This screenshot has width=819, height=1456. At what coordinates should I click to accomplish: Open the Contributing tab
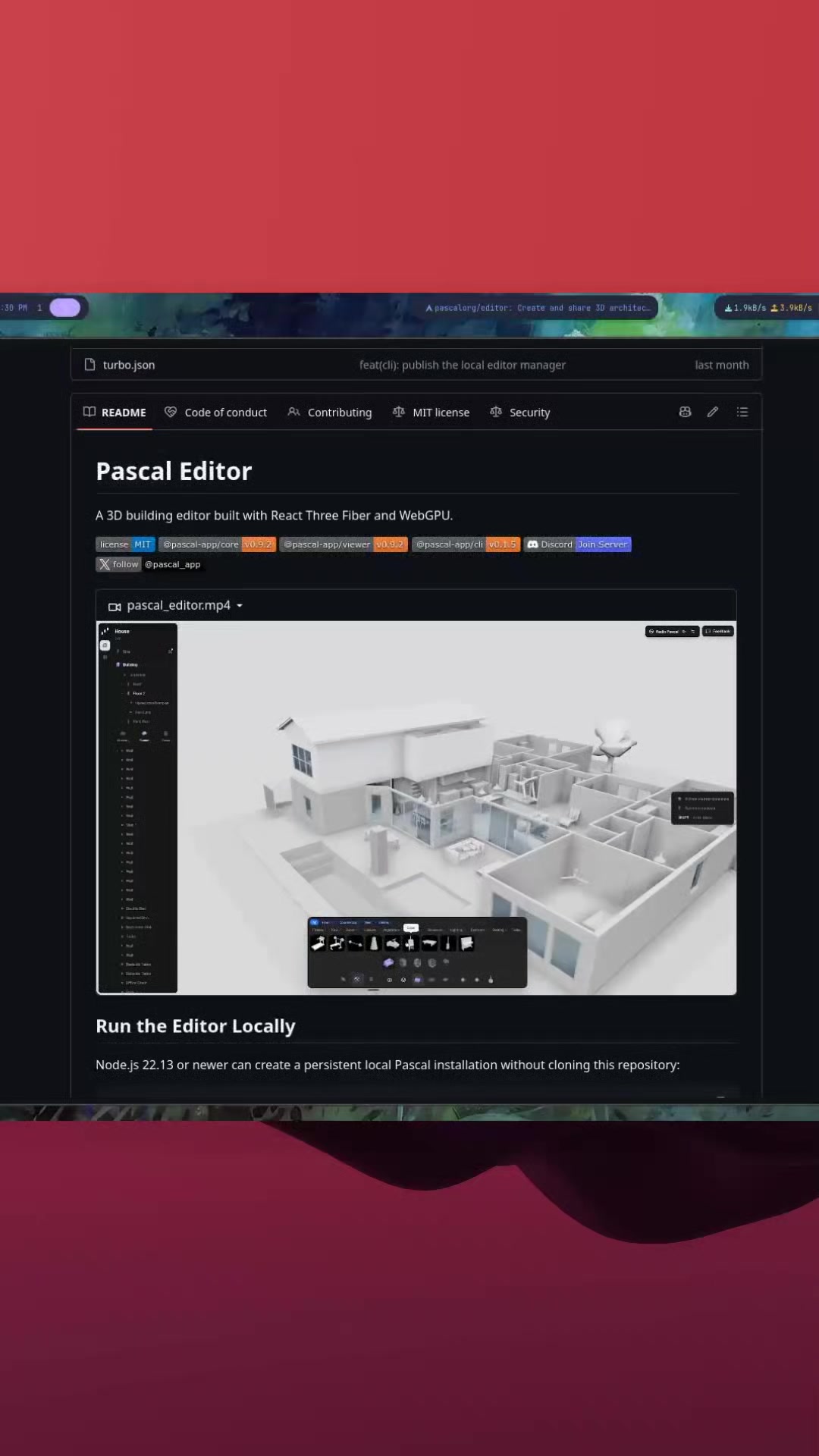(x=329, y=412)
